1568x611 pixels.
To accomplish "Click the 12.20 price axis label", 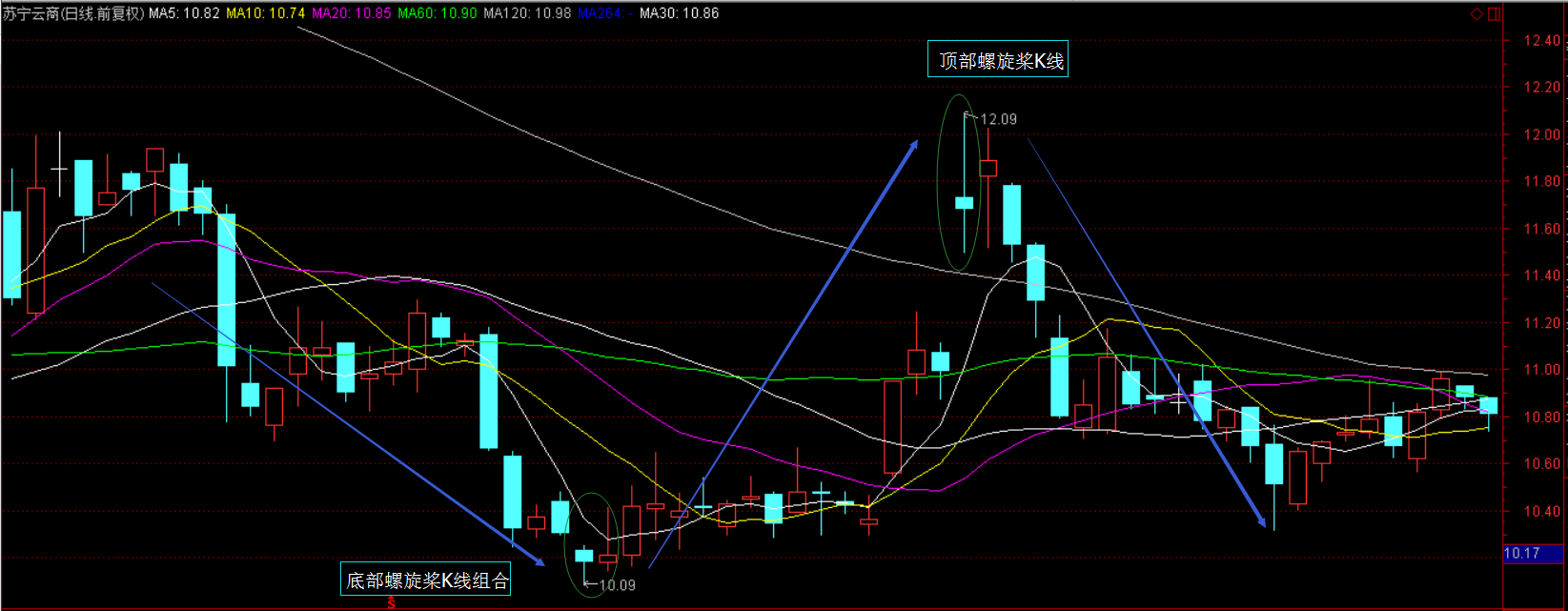I will click(1541, 87).
